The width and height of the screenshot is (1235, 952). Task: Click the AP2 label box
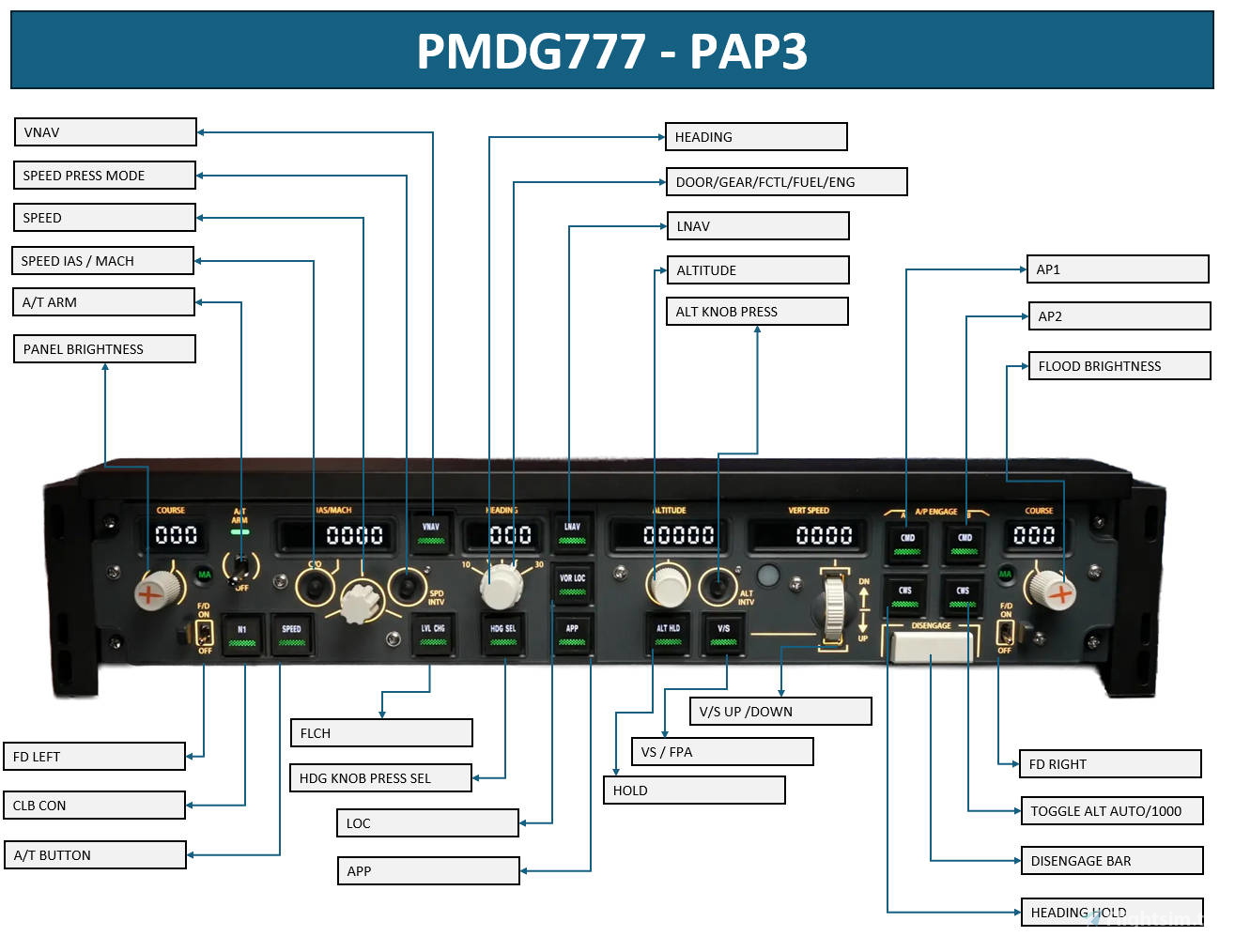(1119, 316)
